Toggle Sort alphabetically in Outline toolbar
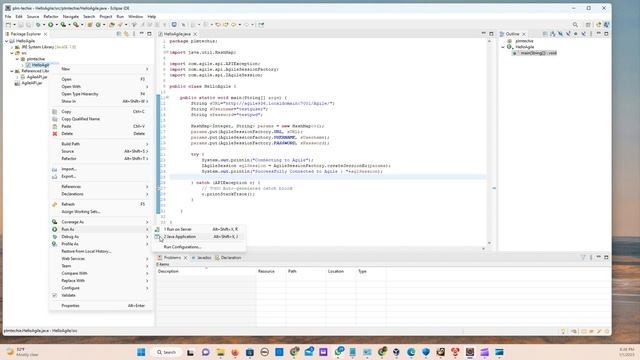The height and width of the screenshot is (360, 640). coord(553,34)
